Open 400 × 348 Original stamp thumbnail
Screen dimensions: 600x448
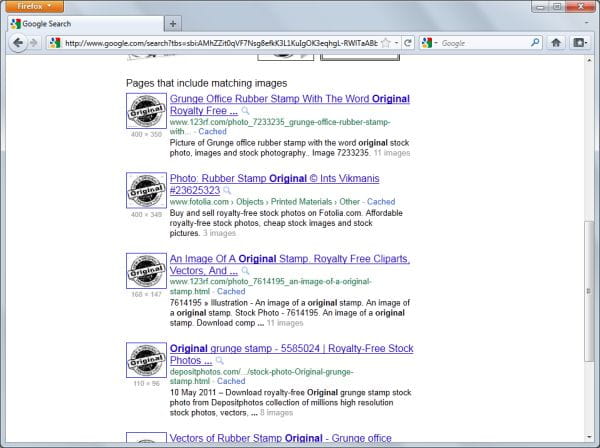[146, 190]
